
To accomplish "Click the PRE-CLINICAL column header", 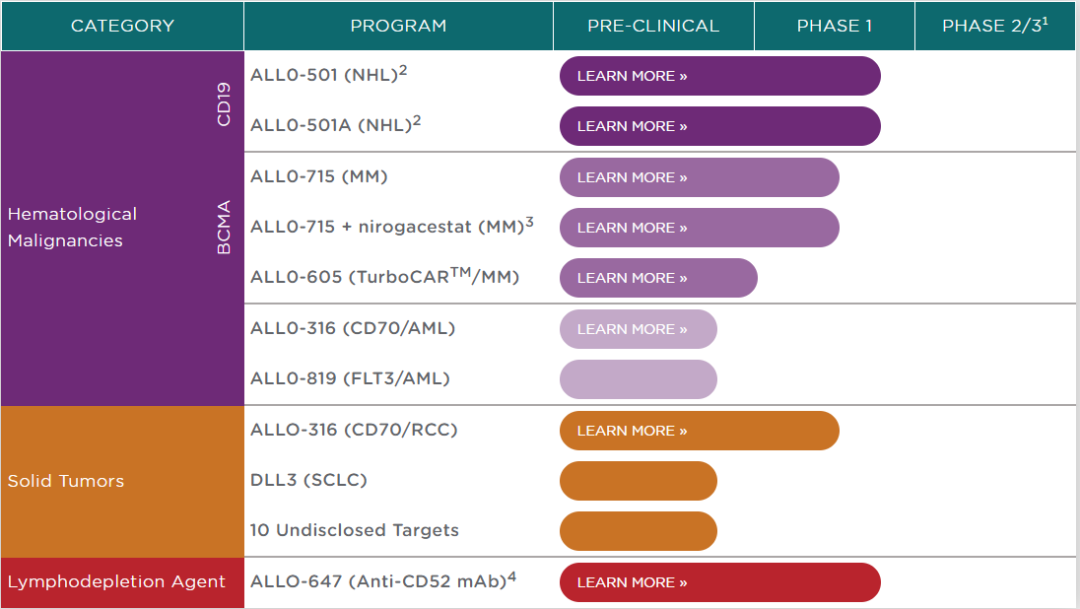I will 653,26.
